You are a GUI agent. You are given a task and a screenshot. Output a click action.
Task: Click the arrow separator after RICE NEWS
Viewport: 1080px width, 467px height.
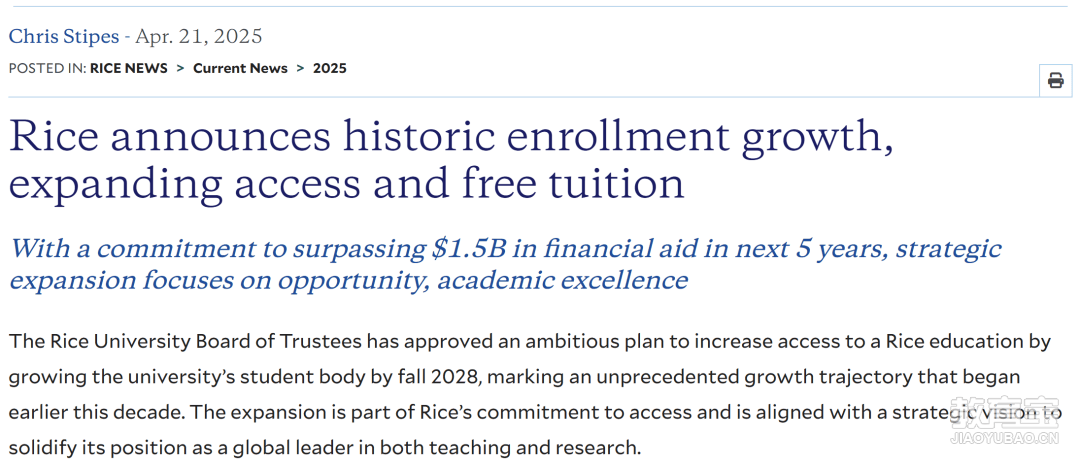point(180,68)
